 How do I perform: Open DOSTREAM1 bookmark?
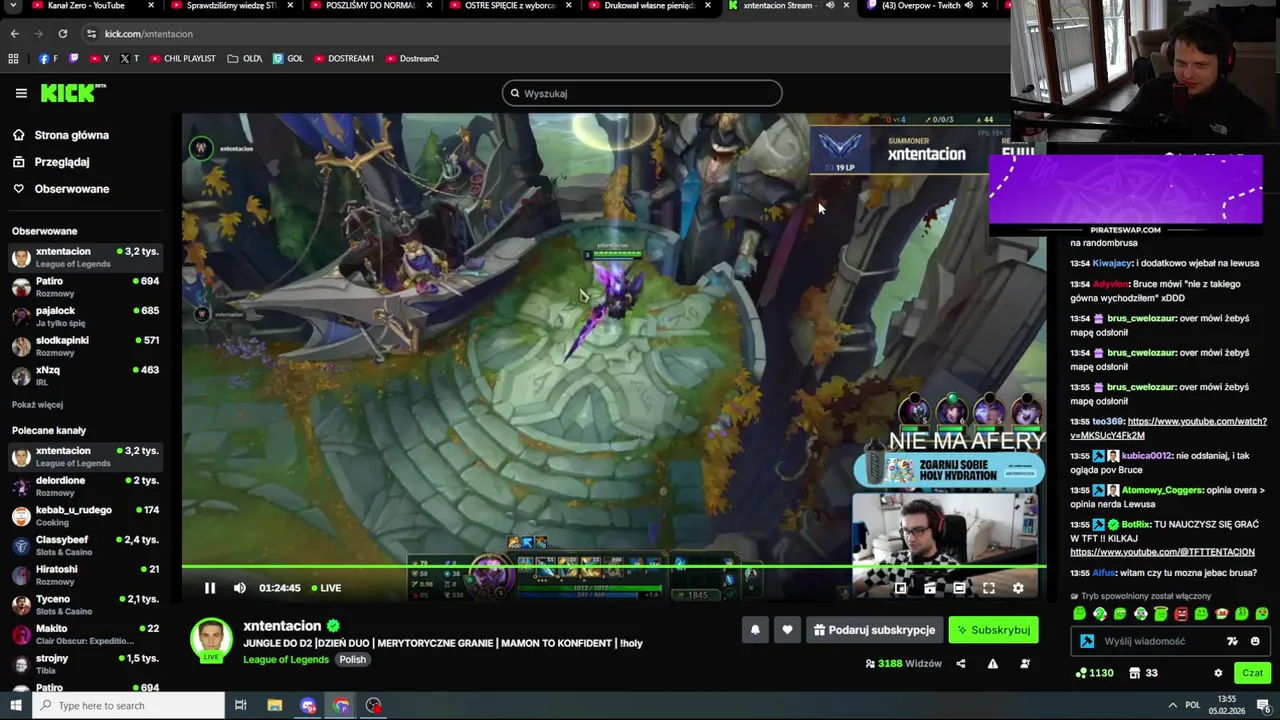click(x=343, y=59)
